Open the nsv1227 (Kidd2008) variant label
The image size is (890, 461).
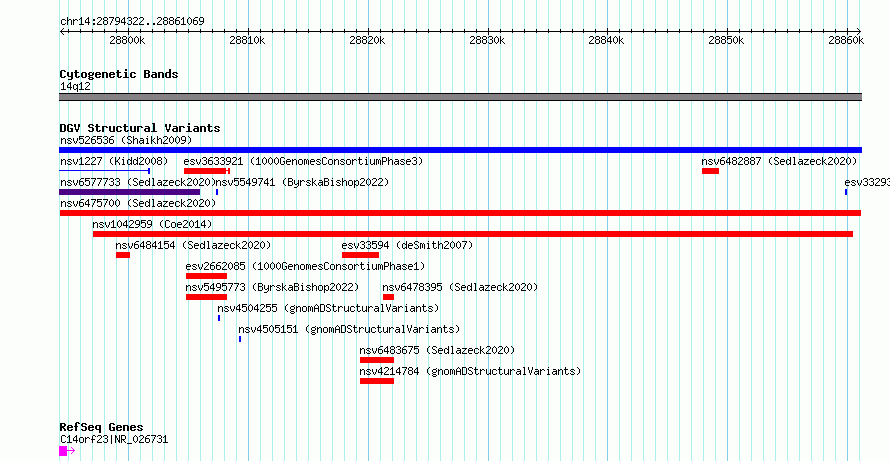tap(114, 161)
